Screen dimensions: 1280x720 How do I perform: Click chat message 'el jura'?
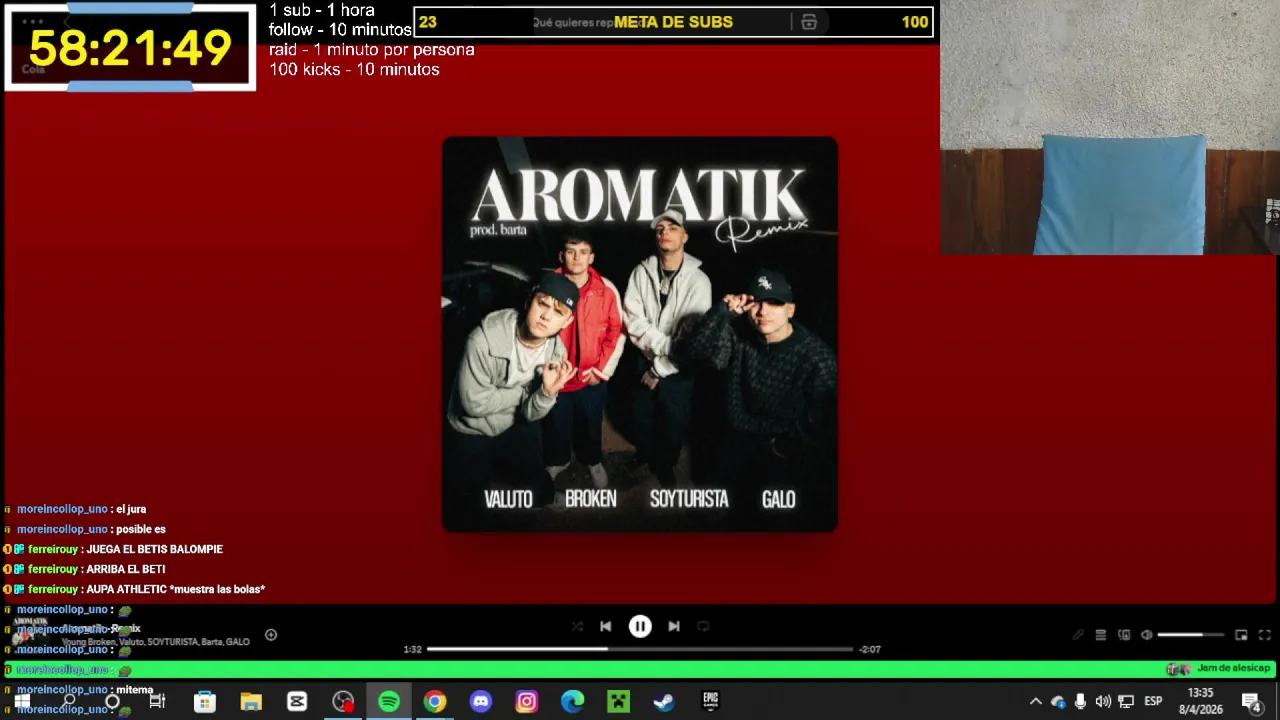click(x=131, y=509)
